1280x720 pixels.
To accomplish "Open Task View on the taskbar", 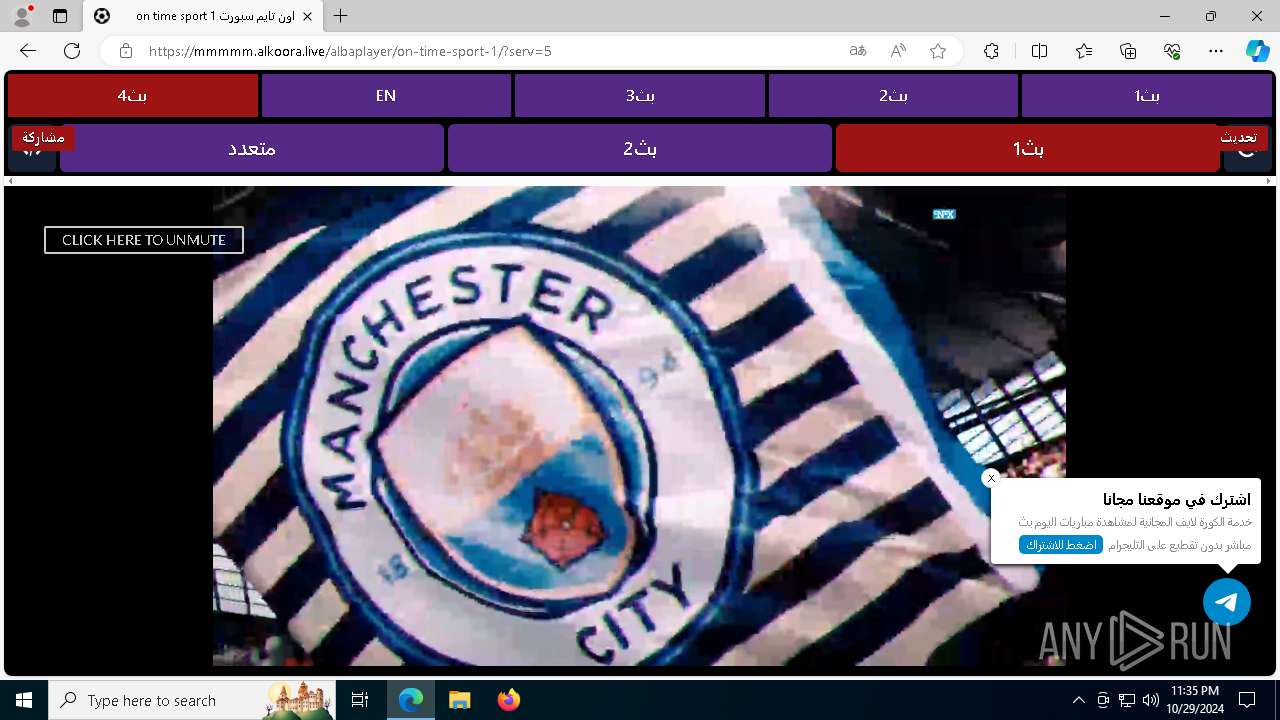I will coord(360,700).
